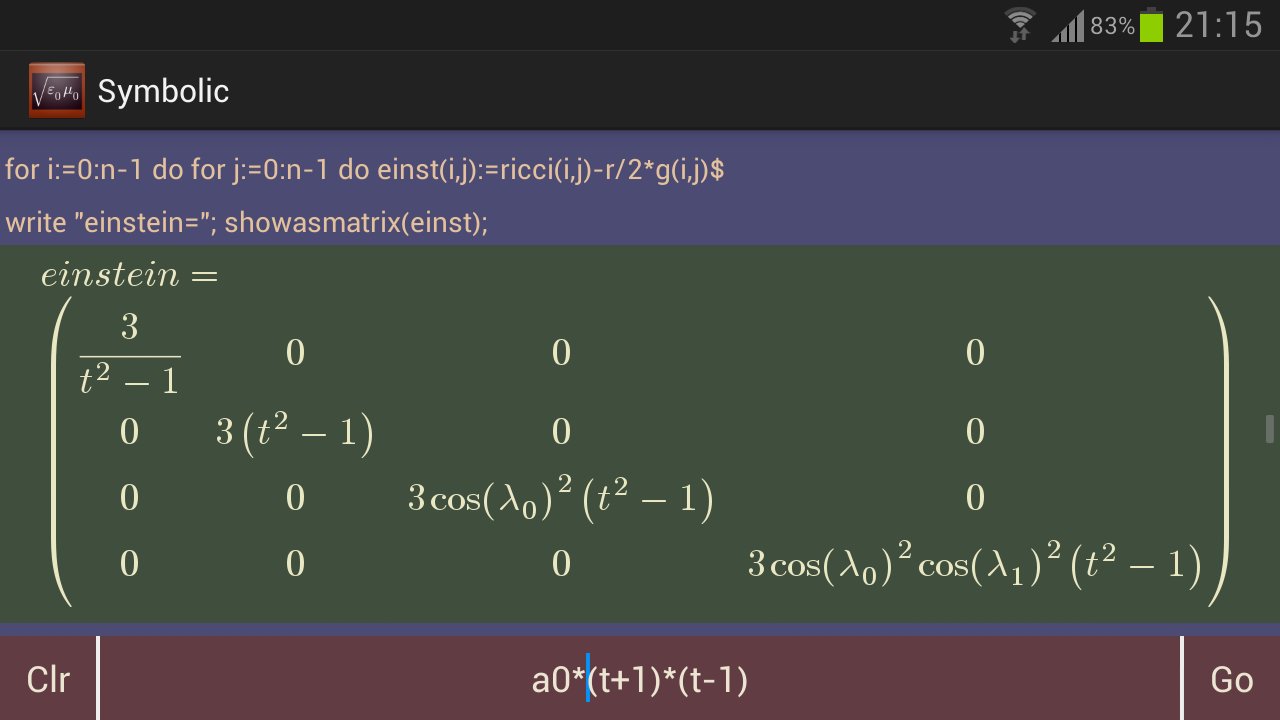This screenshot has width=1280, height=720.
Task: Tap the 3(t²−1) matrix entry
Action: click(294, 433)
